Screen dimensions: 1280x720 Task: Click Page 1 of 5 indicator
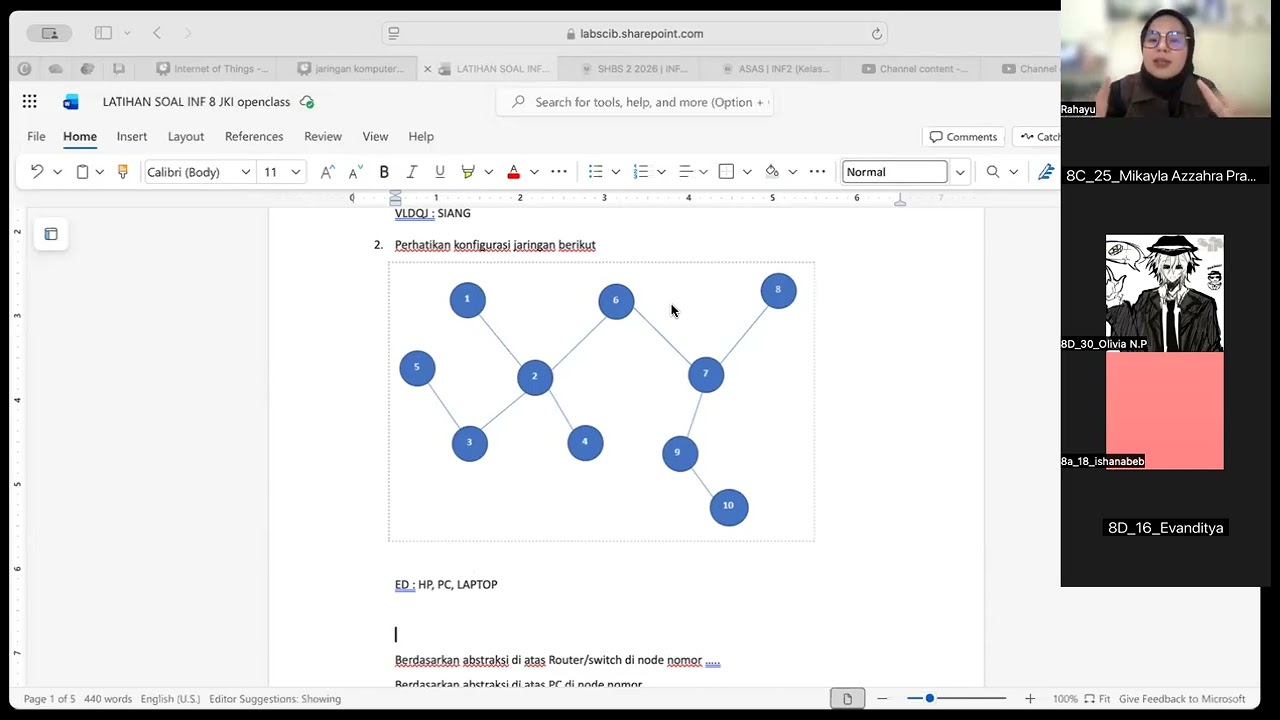click(49, 699)
